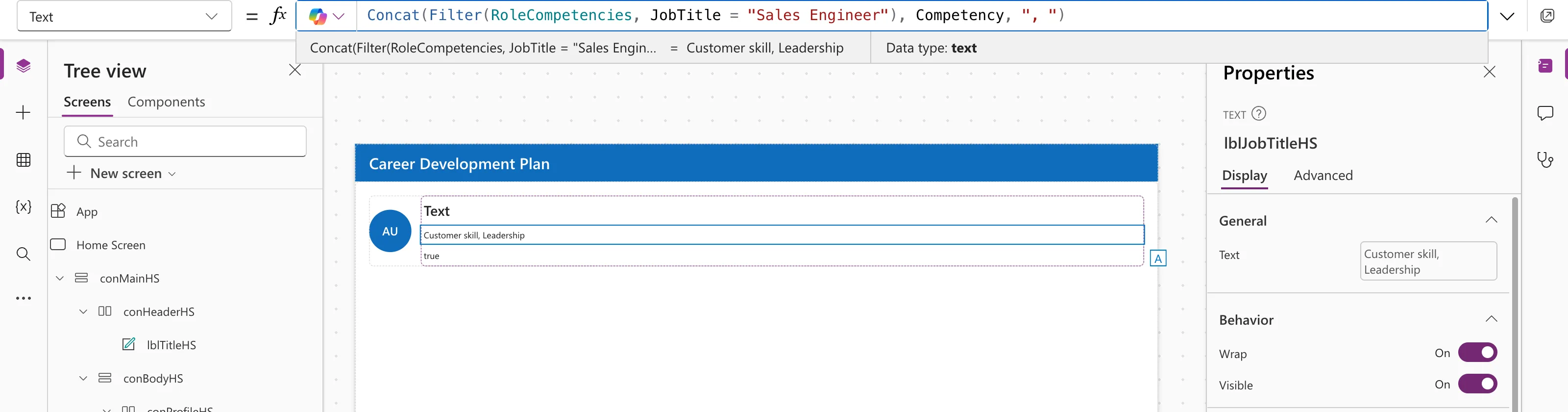Click the AU avatar circle on canvas
This screenshot has width=1568, height=412.
pyautogui.click(x=390, y=231)
